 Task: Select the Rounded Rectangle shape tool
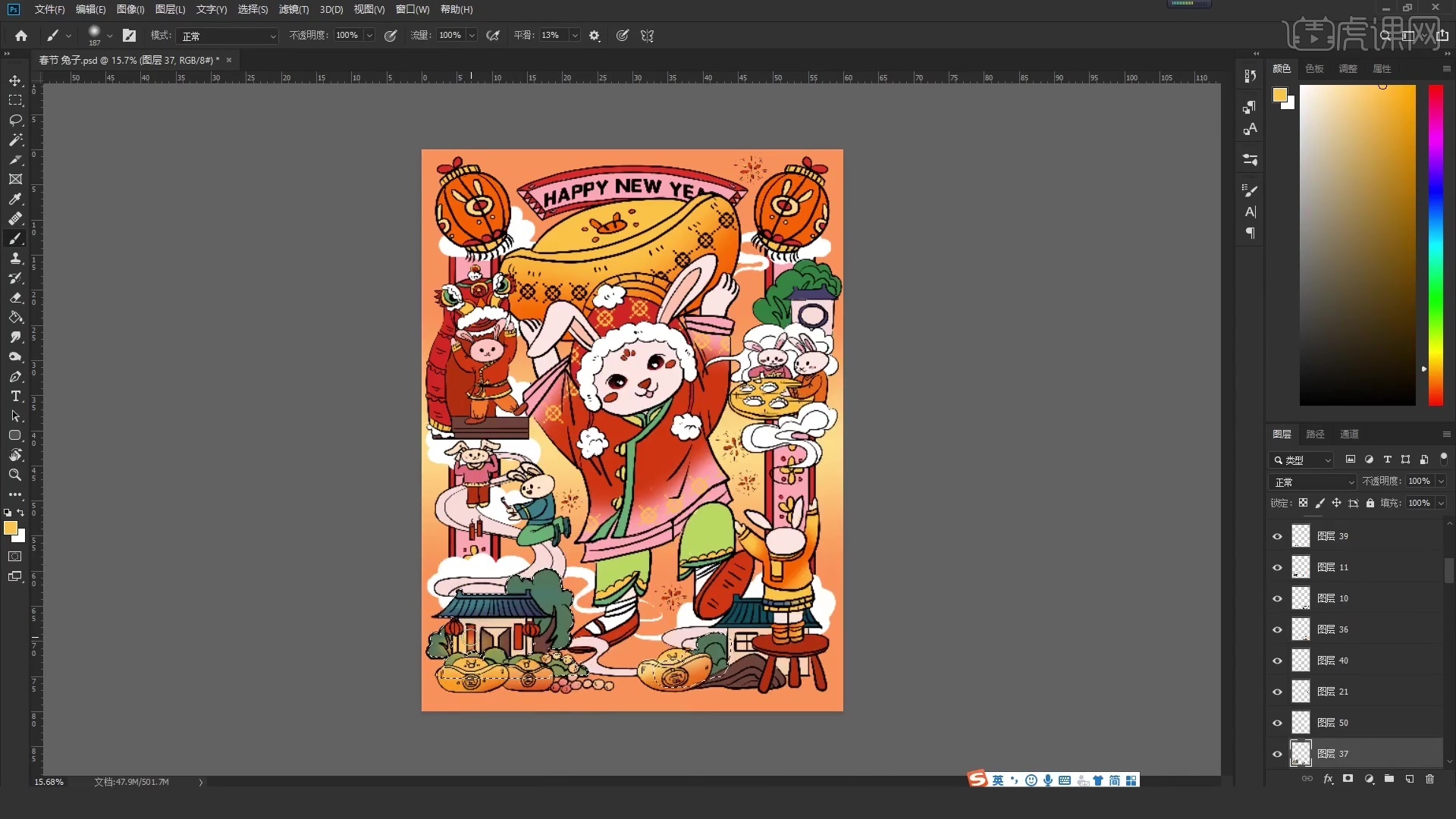coord(15,435)
